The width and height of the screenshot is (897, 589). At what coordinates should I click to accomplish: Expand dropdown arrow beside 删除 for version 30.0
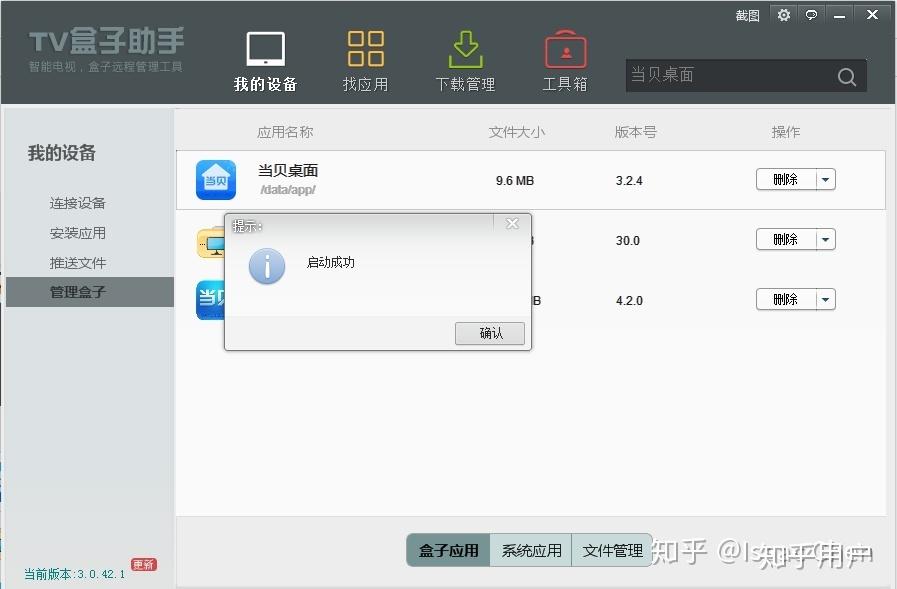pos(825,239)
